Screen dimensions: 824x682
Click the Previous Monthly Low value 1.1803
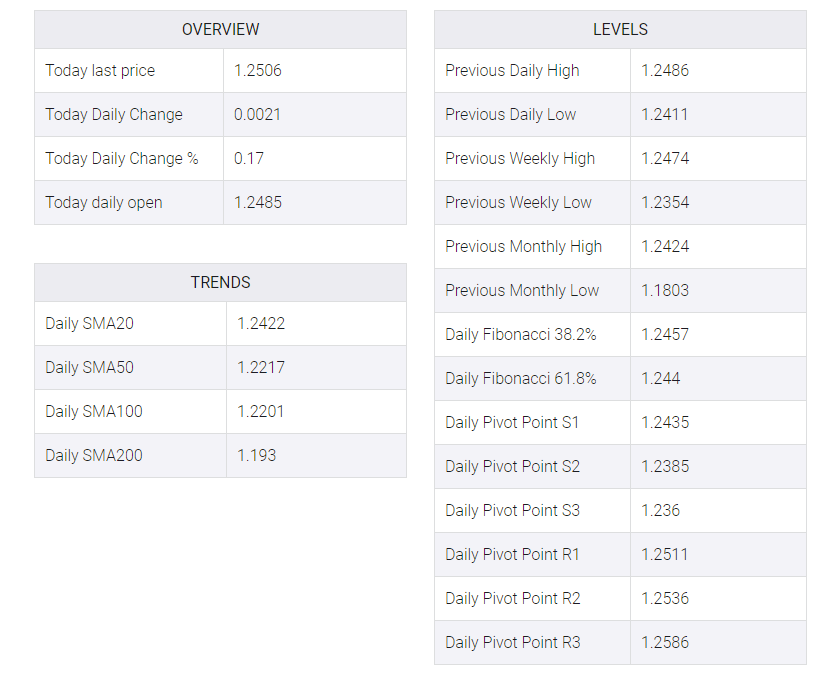click(665, 290)
